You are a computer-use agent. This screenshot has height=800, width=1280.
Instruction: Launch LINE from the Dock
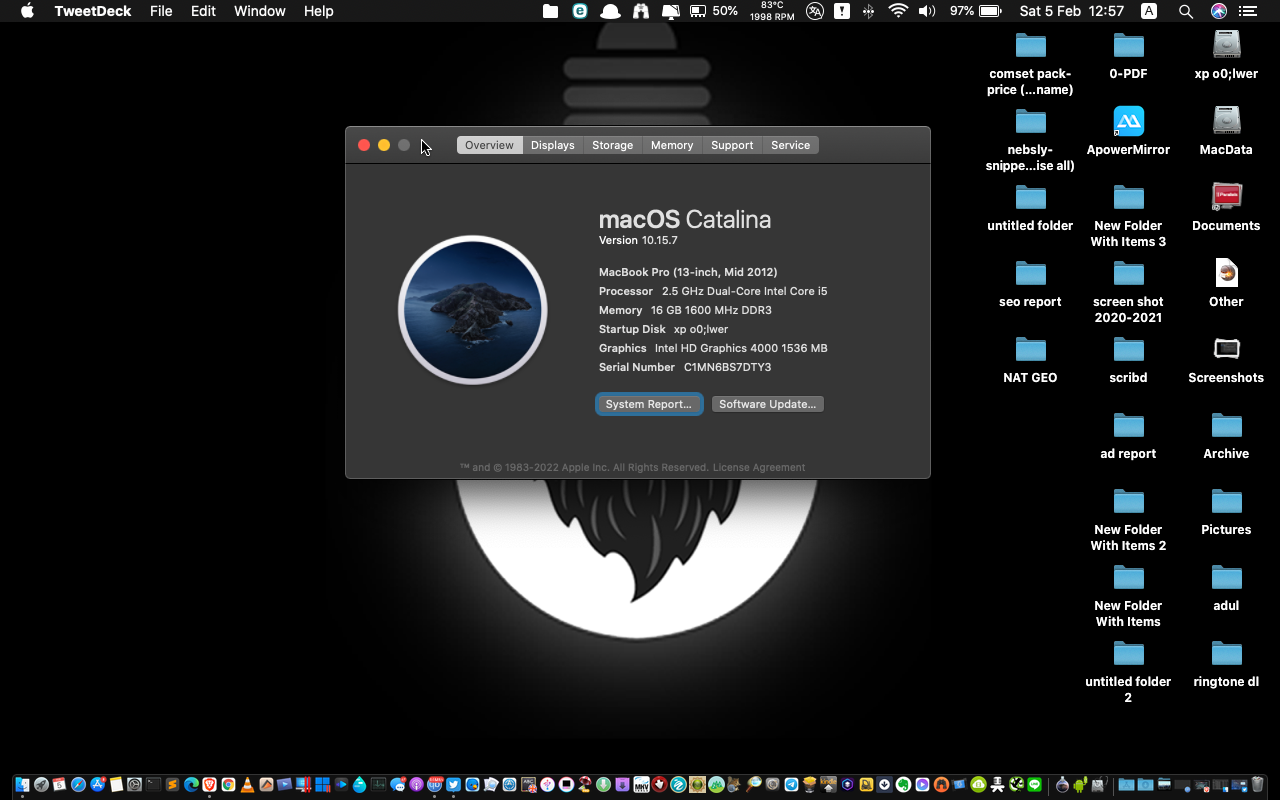point(1035,785)
